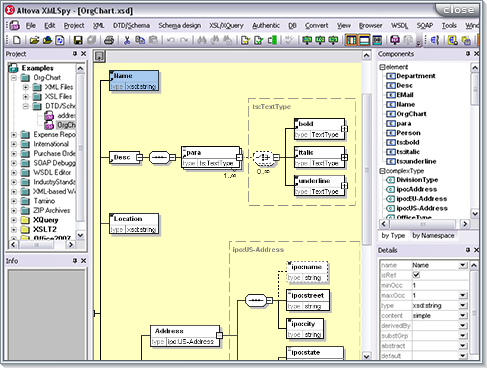This screenshot has height=368, width=487.
Task: Pin or unpin the Project panel
Action: (x=75, y=53)
